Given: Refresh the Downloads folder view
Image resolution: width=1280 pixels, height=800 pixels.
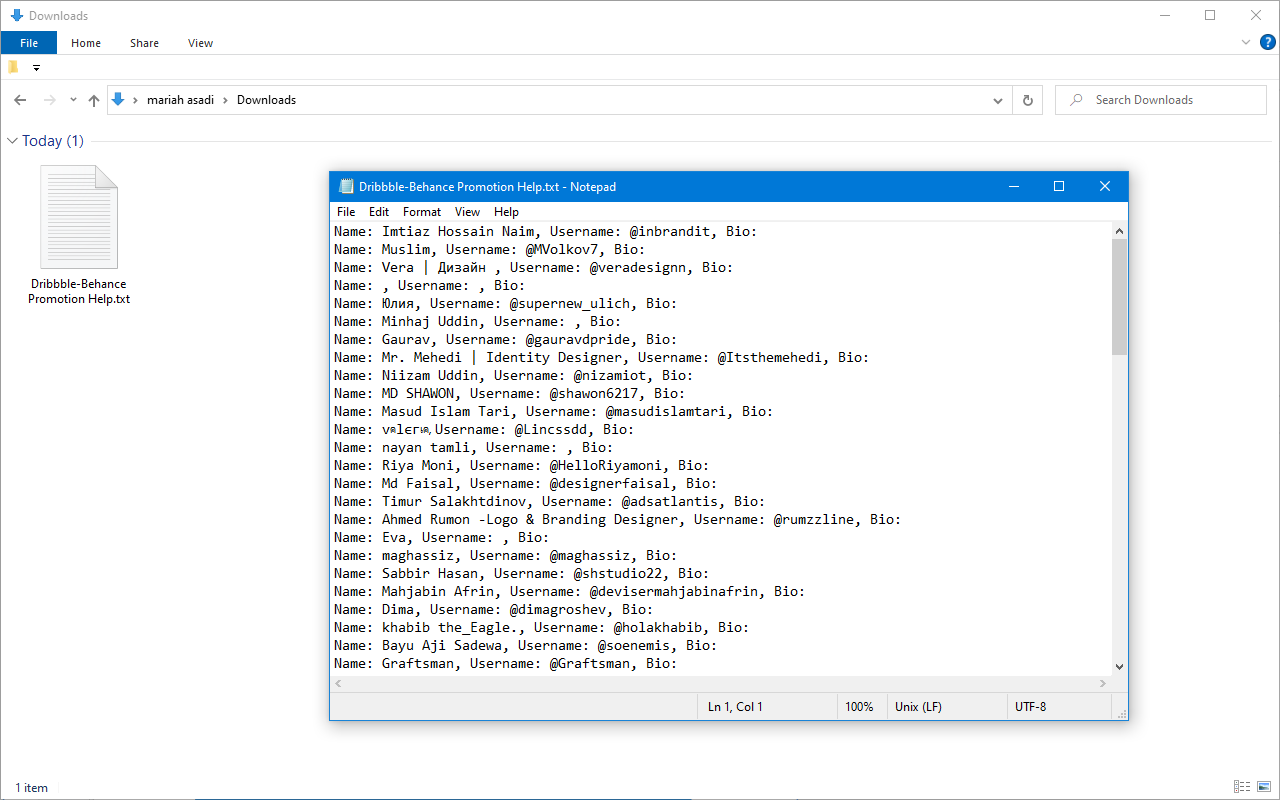Looking at the screenshot, I should coord(1027,100).
